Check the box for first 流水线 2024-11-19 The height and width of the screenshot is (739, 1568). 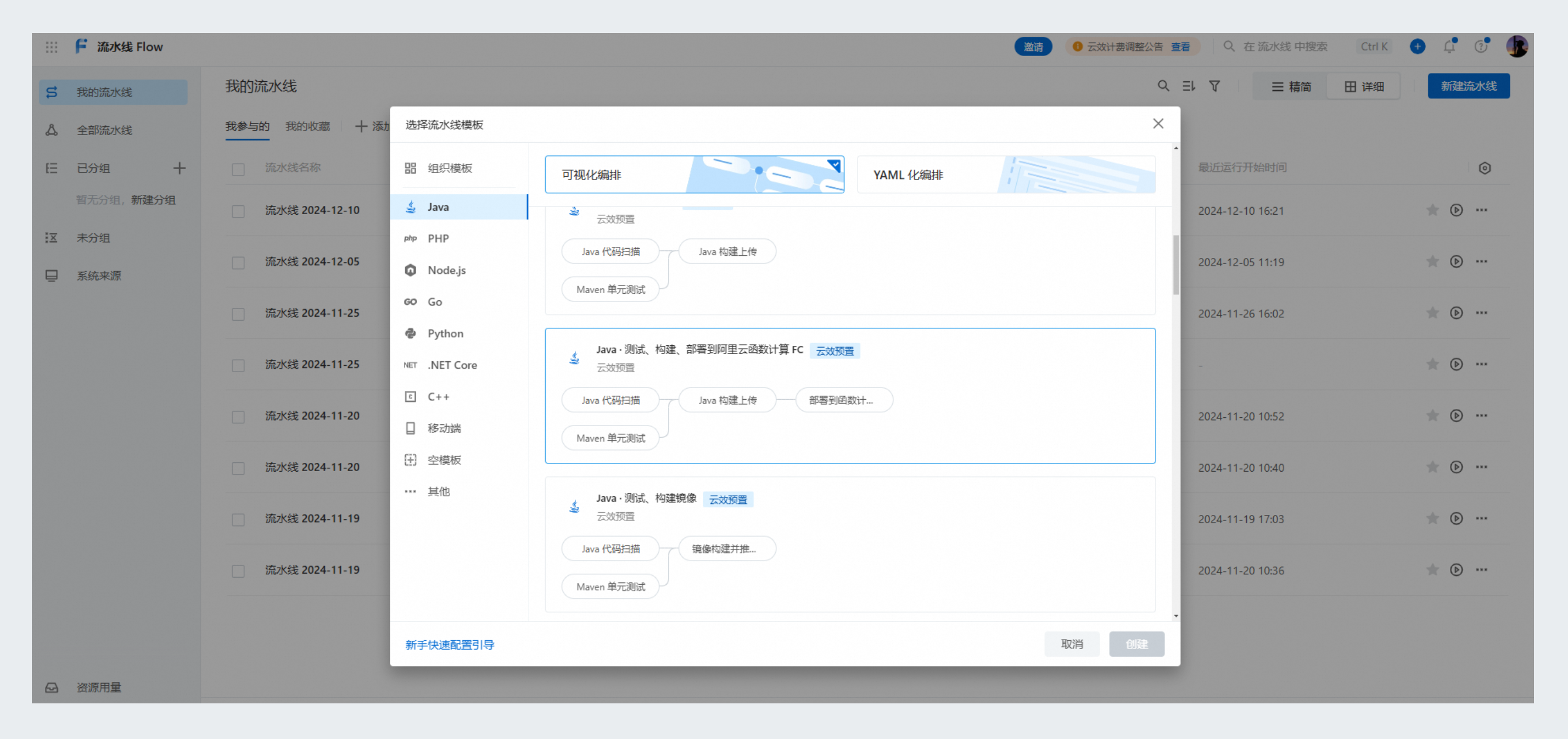[238, 519]
